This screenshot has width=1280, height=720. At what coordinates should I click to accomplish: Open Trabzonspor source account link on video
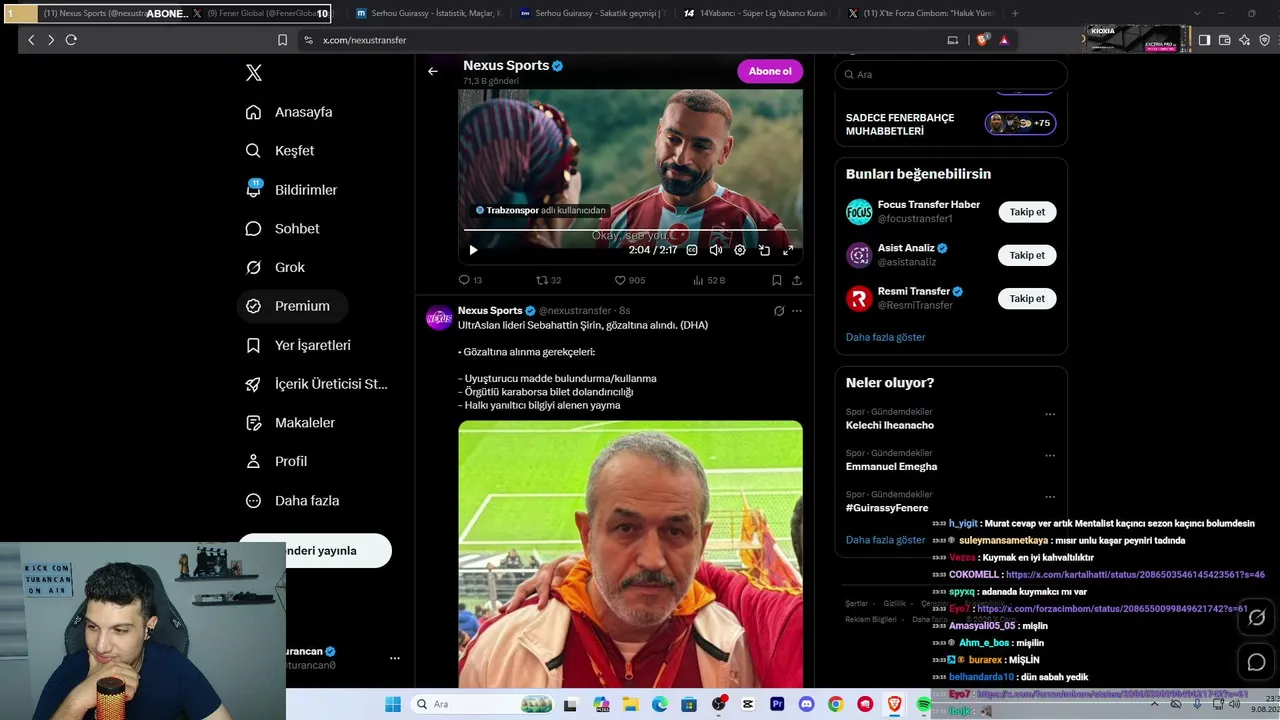pyautogui.click(x=541, y=210)
